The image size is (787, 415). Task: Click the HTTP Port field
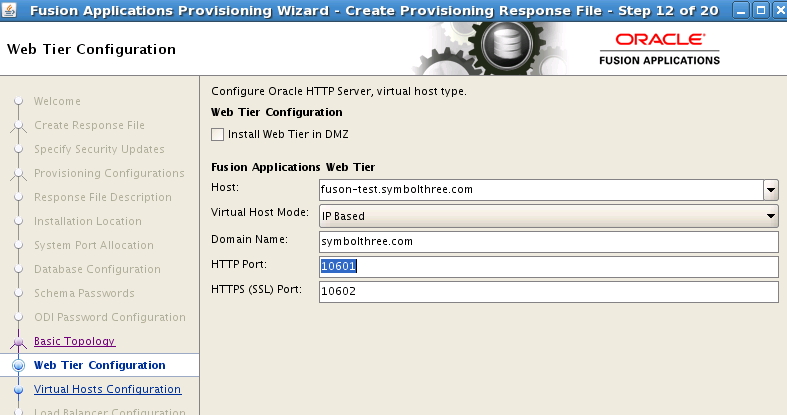tap(547, 267)
